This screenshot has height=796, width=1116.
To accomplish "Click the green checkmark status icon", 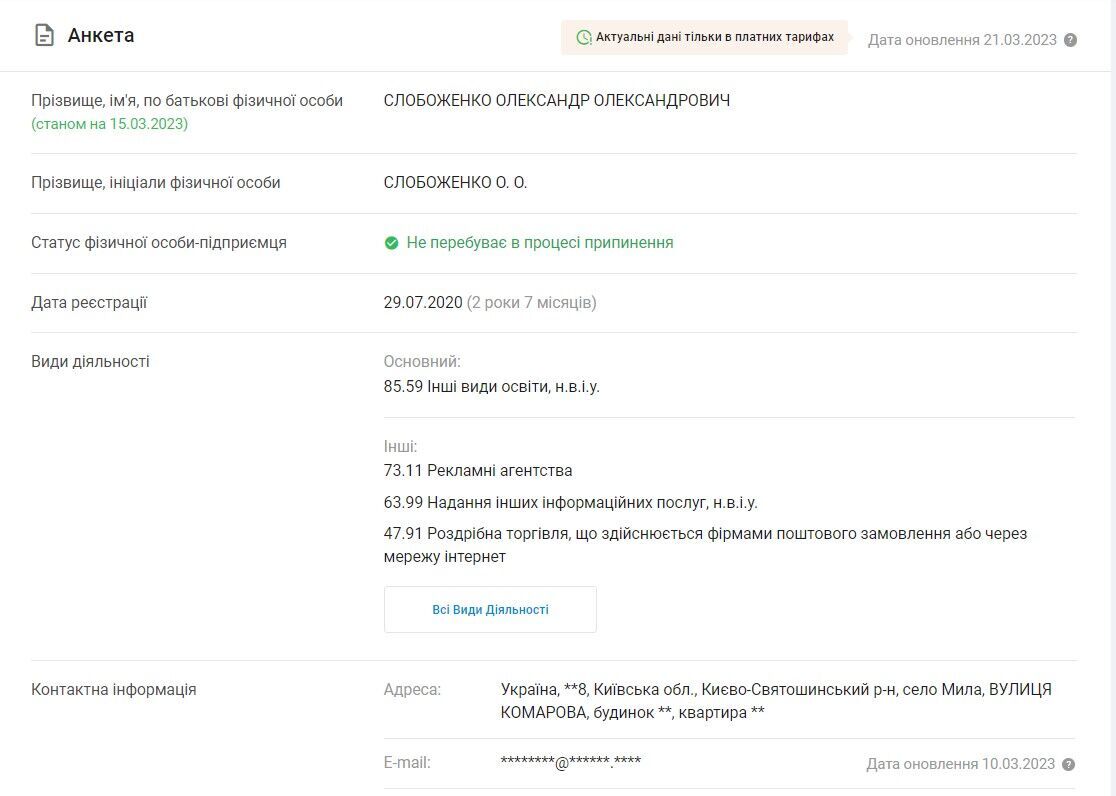I will click(391, 243).
